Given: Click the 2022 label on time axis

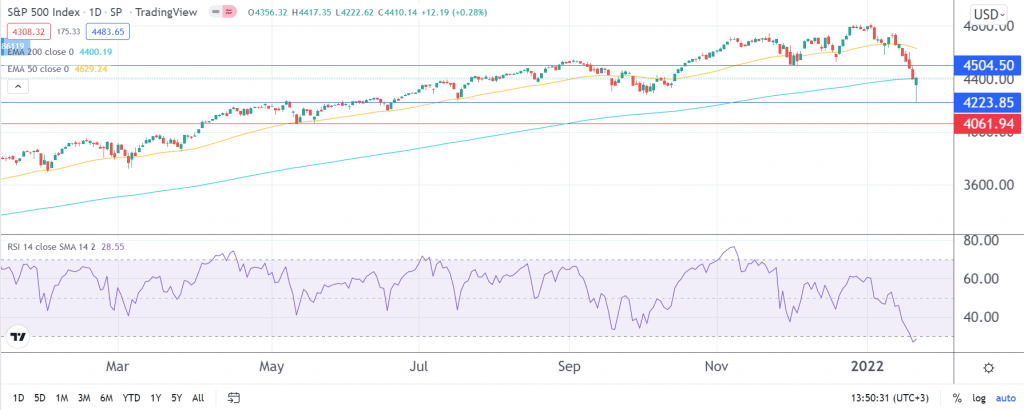Looking at the screenshot, I should tap(868, 368).
